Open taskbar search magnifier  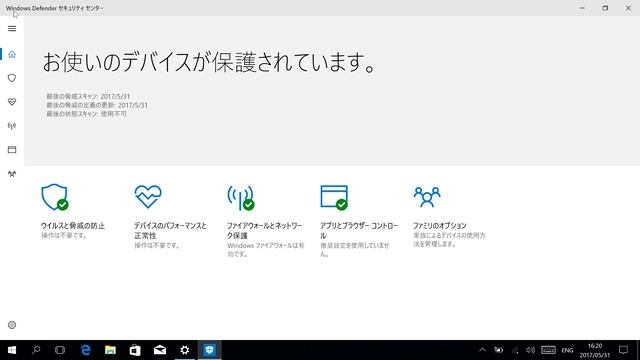coord(36,350)
